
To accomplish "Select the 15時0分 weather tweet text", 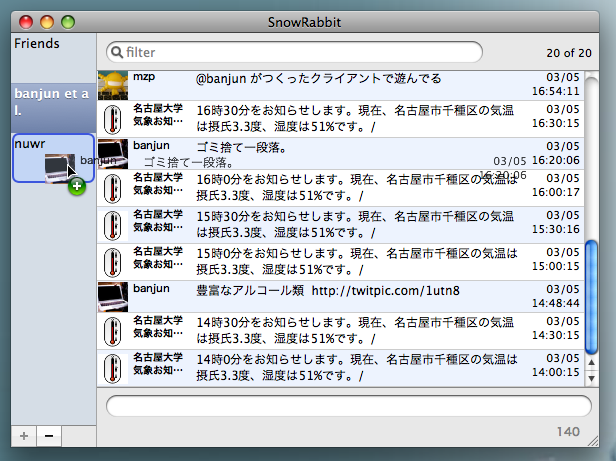I will (x=357, y=261).
